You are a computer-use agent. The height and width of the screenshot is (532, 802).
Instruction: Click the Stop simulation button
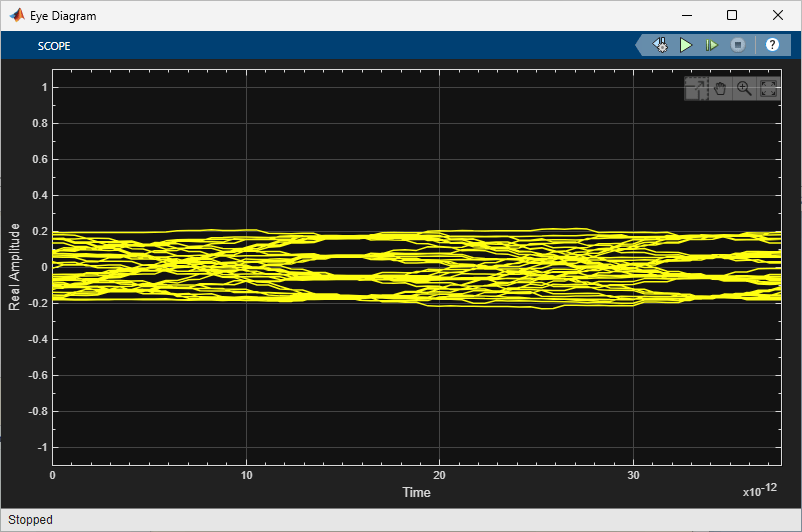[738, 45]
